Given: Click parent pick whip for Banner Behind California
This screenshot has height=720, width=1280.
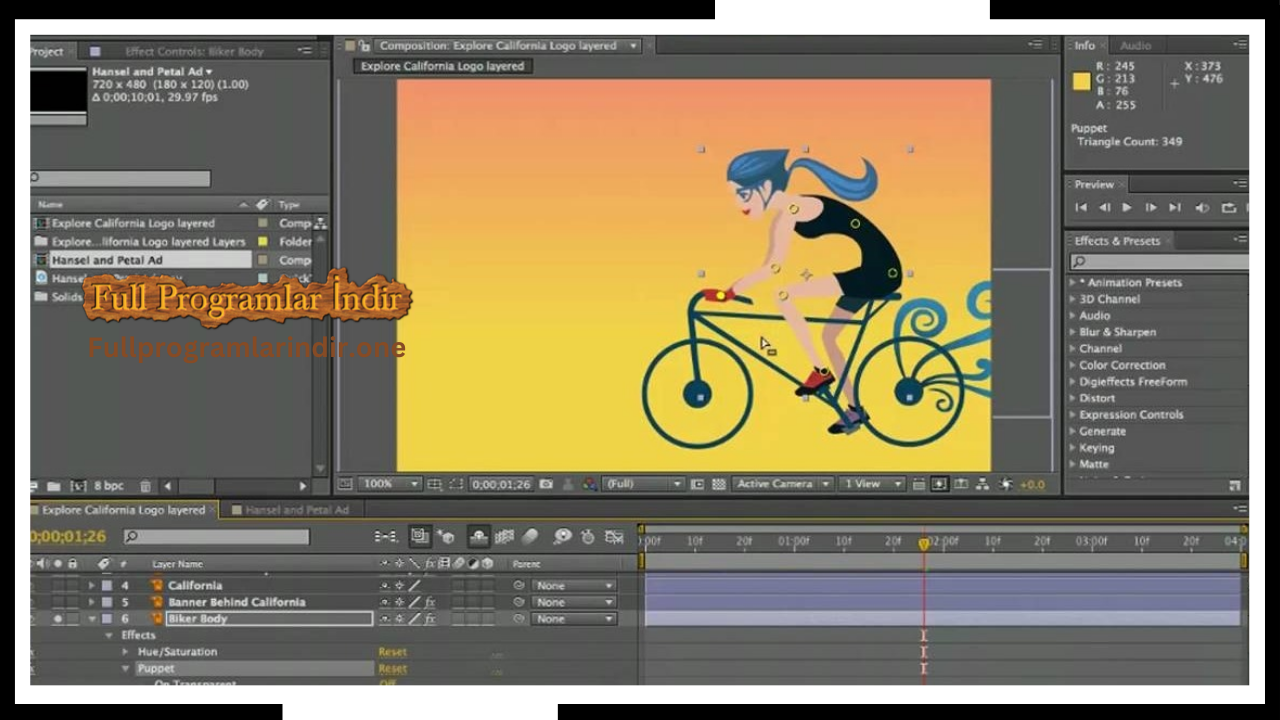Looking at the screenshot, I should [519, 602].
